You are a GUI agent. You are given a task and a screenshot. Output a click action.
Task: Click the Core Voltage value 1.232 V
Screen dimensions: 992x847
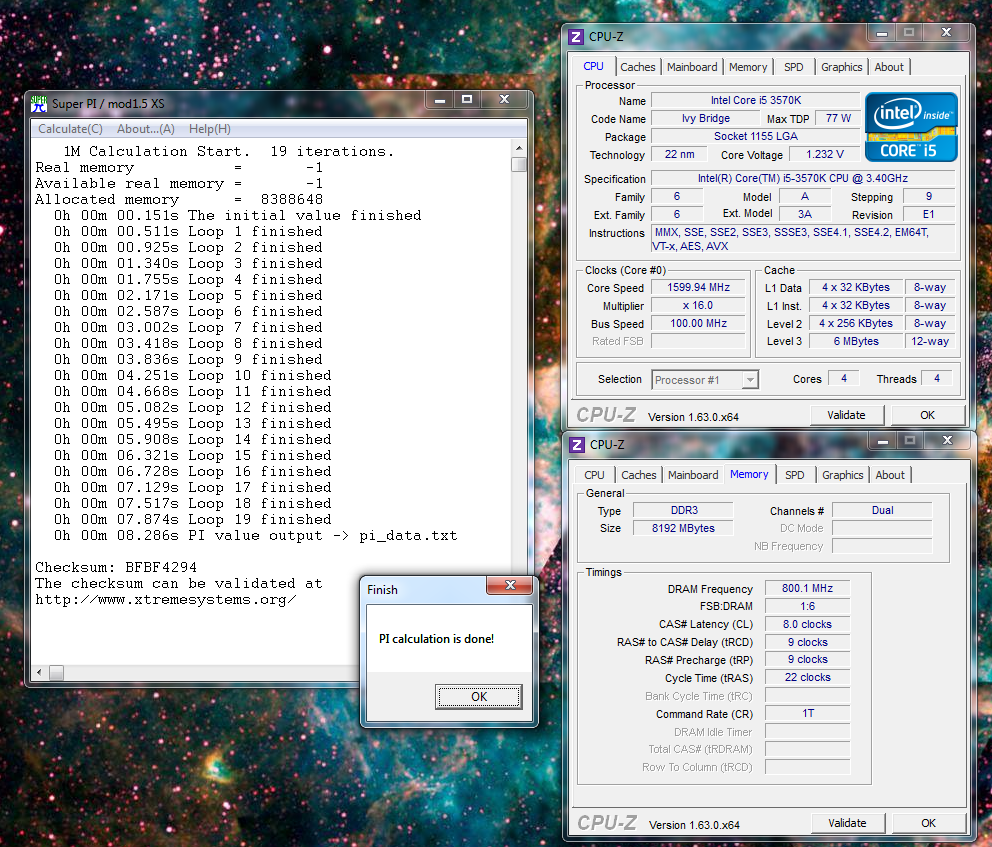(824, 154)
